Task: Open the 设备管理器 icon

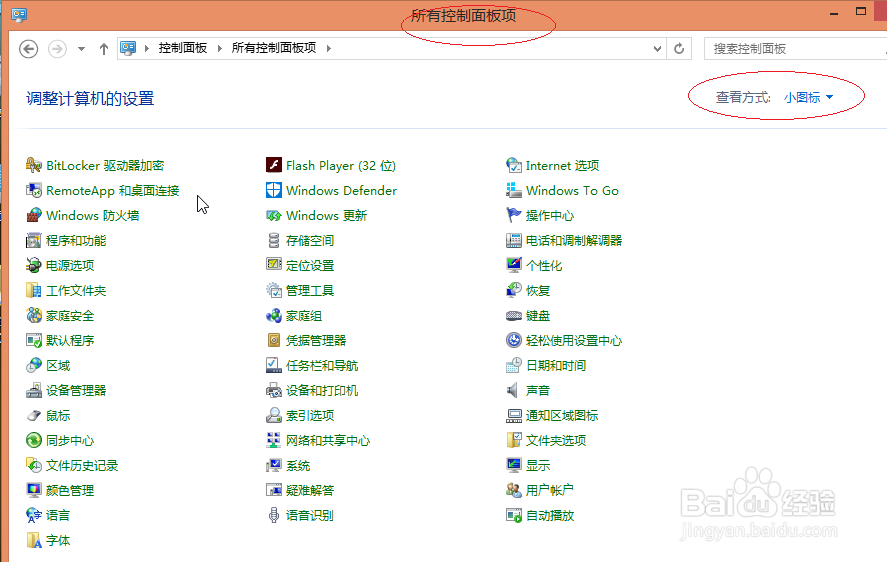Action: point(34,390)
